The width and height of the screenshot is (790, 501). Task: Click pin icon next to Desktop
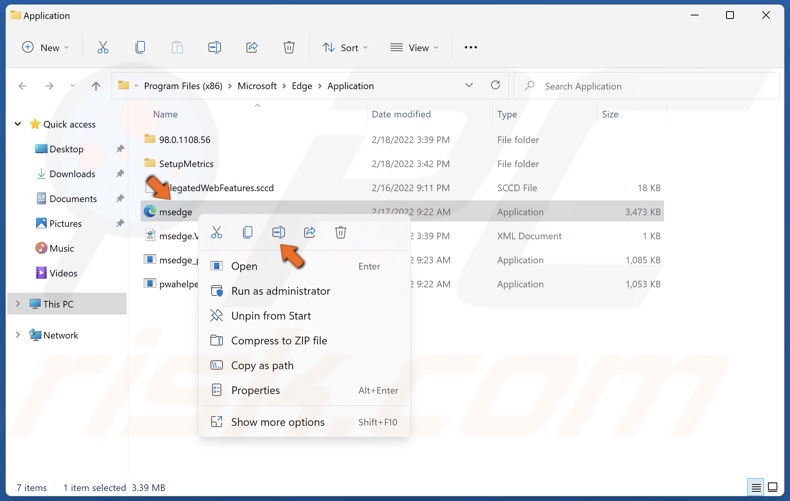pyautogui.click(x=120, y=149)
